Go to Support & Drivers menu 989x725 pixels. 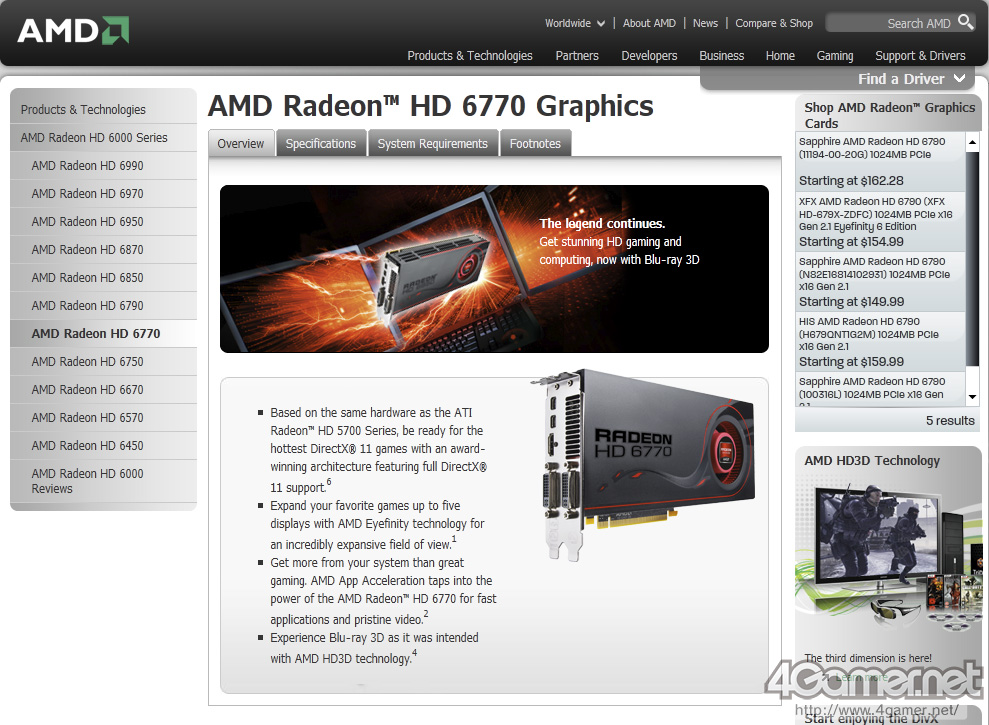click(x=920, y=56)
